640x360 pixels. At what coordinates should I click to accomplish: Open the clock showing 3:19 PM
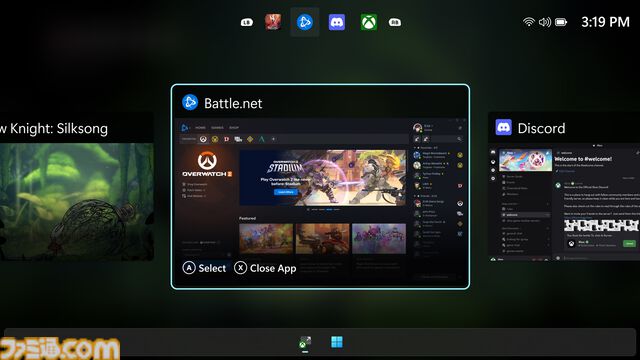605,22
